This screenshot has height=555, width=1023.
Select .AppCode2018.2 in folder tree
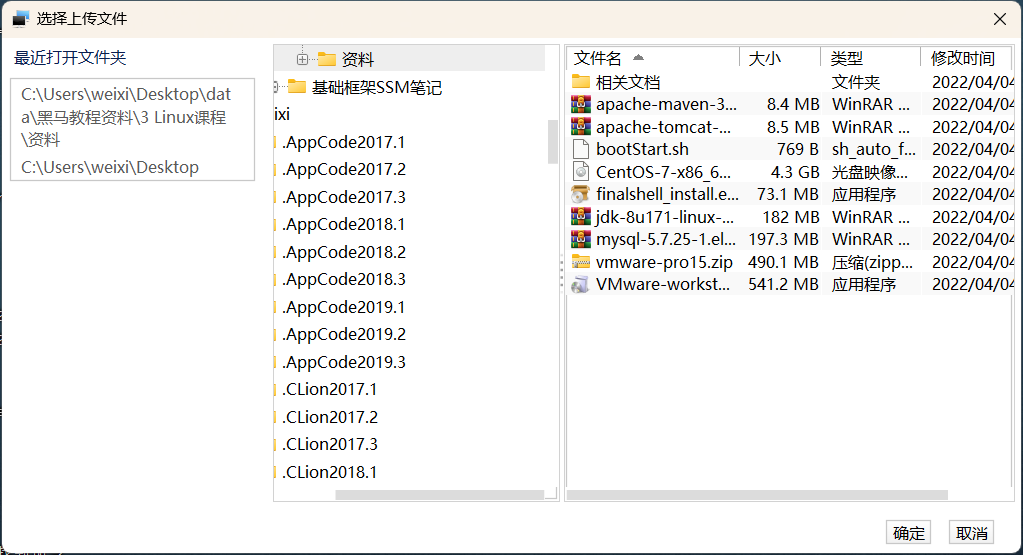coord(344,252)
